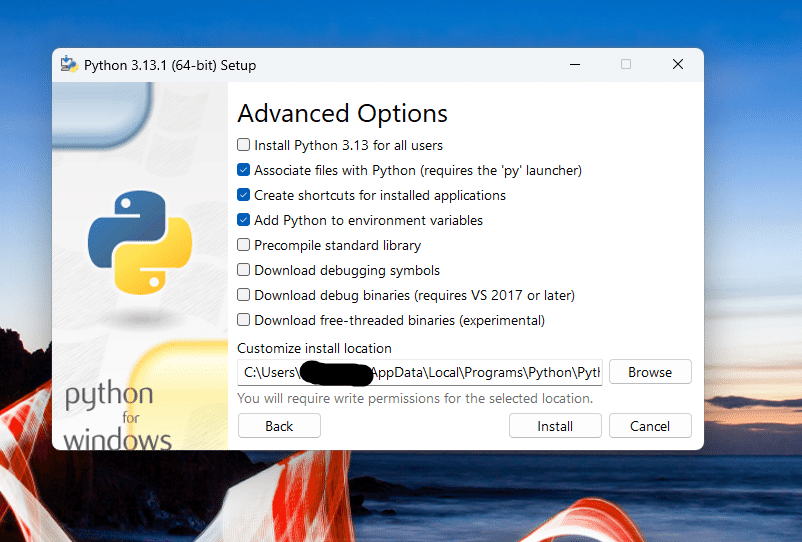Image resolution: width=802 pixels, height=542 pixels.
Task: Close the Python Setup window
Action: [678, 64]
